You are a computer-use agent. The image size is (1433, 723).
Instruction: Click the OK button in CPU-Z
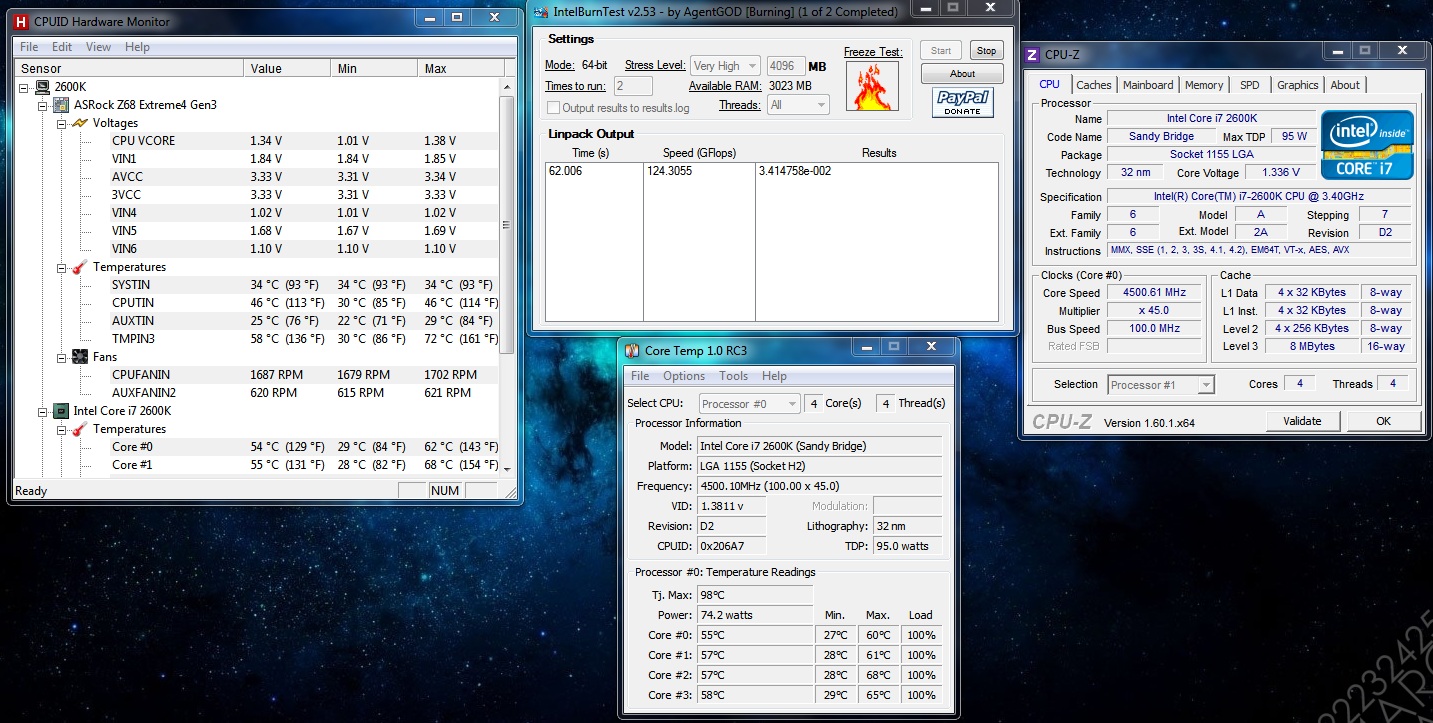[x=1383, y=421]
